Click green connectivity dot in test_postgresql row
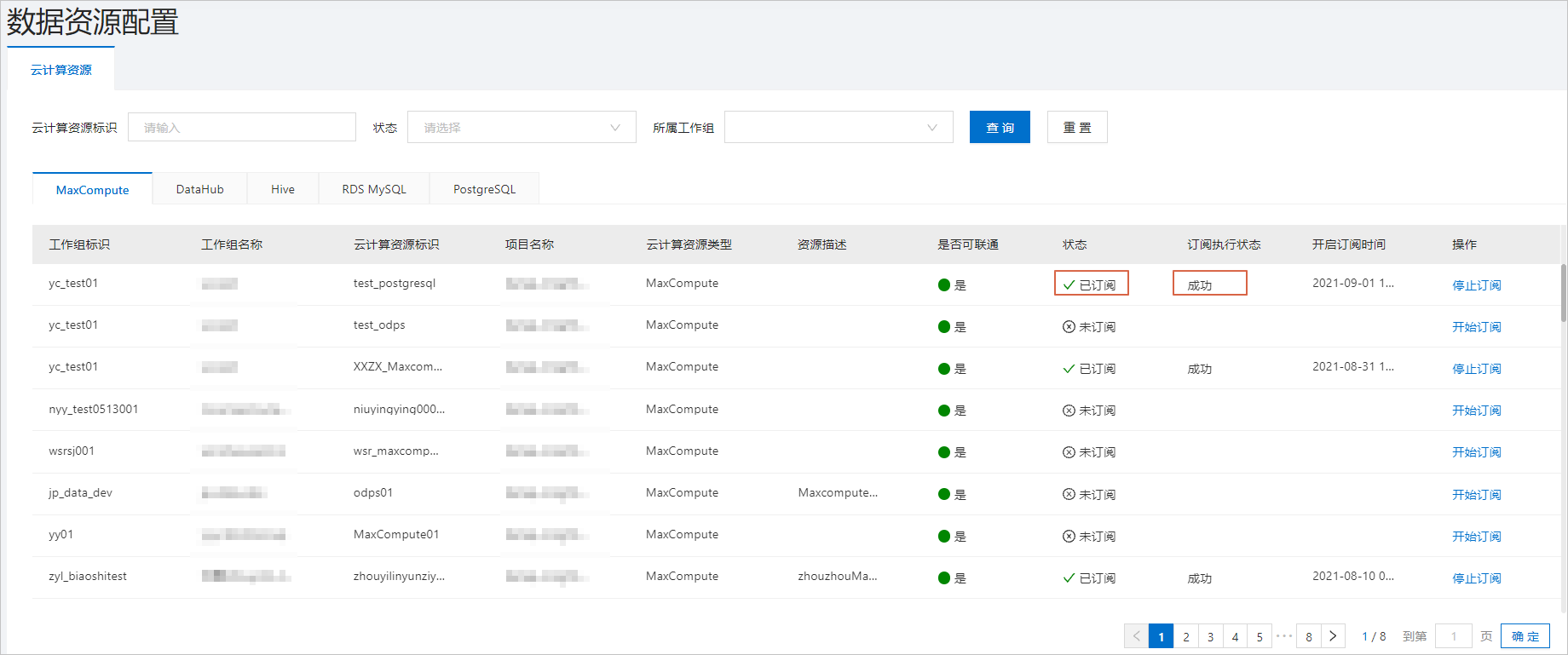Screen dimensions: 1568x655 pos(944,285)
